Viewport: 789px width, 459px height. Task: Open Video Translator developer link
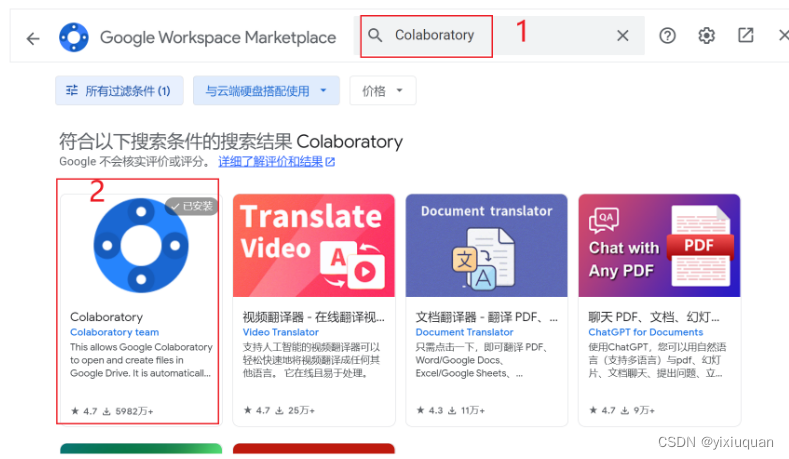point(280,332)
